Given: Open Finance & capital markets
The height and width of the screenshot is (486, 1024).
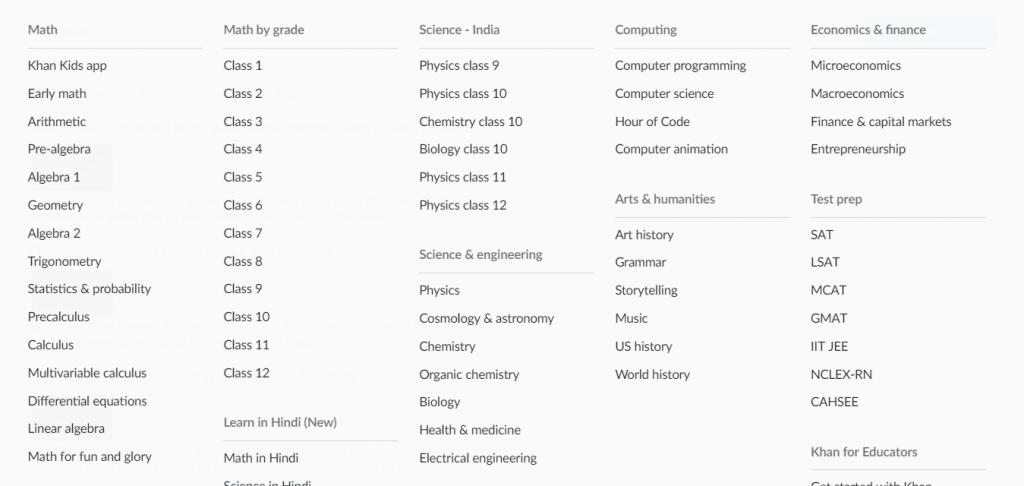Looking at the screenshot, I should (x=881, y=122).
